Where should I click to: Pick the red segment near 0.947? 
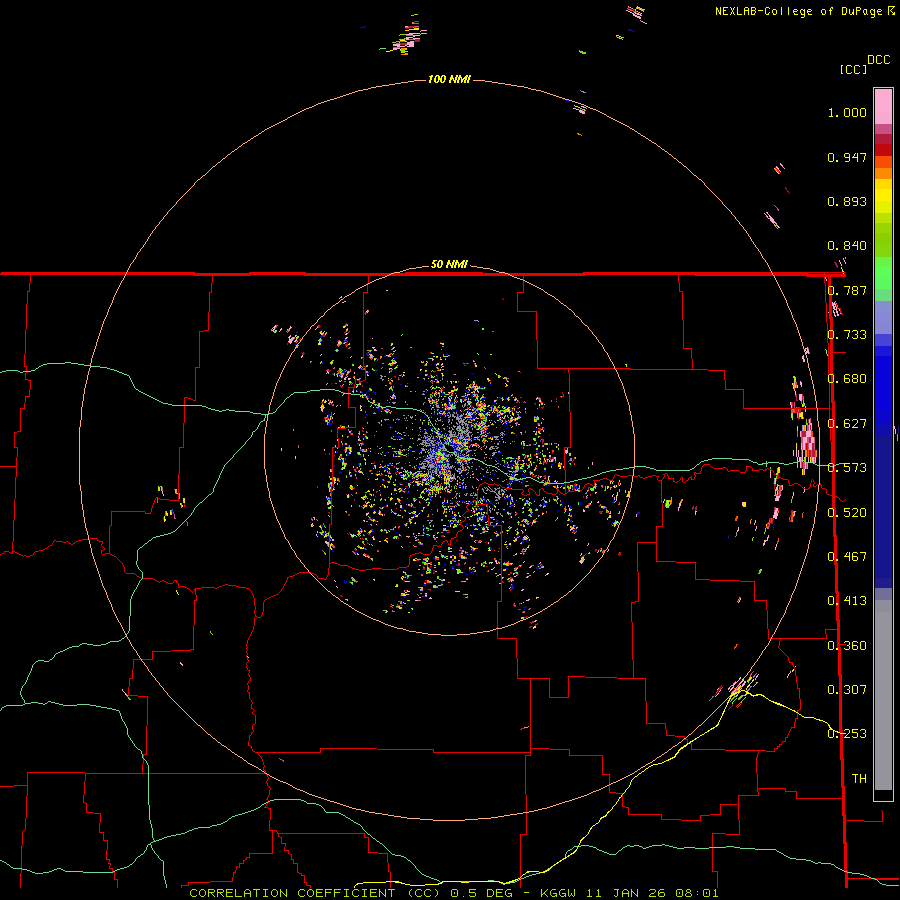pos(883,150)
